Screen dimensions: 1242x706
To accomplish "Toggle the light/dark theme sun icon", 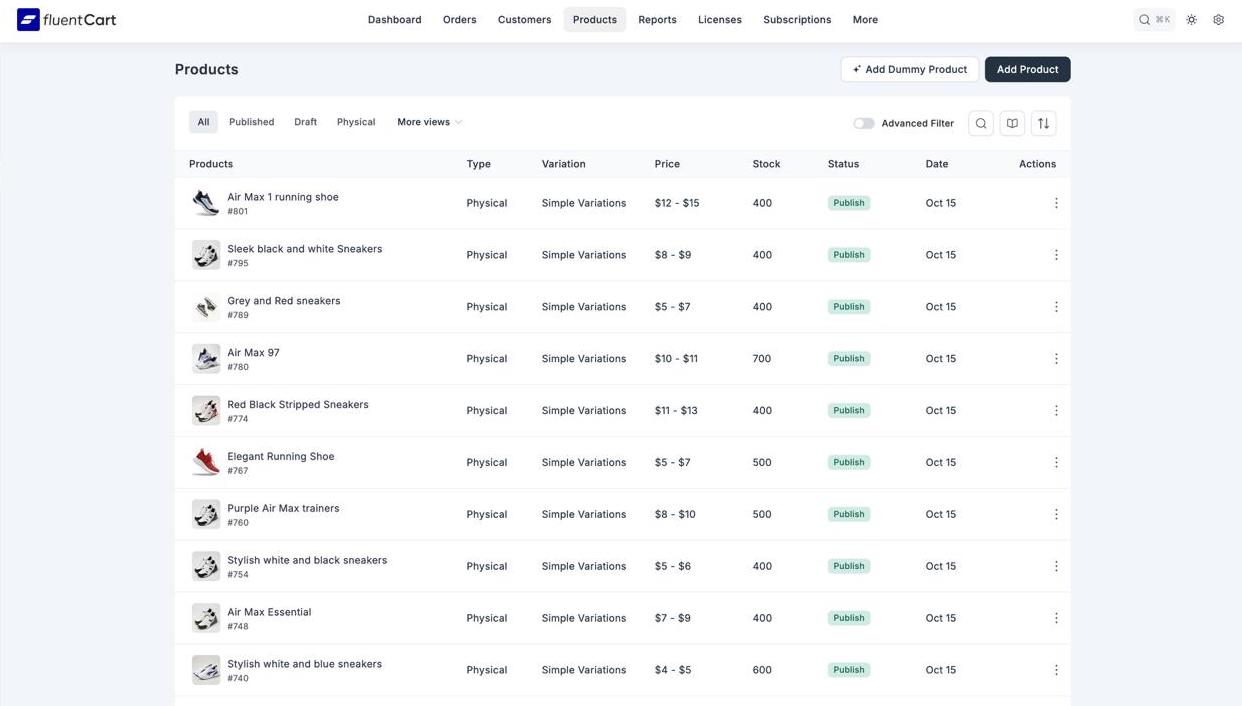I will 1191,20.
